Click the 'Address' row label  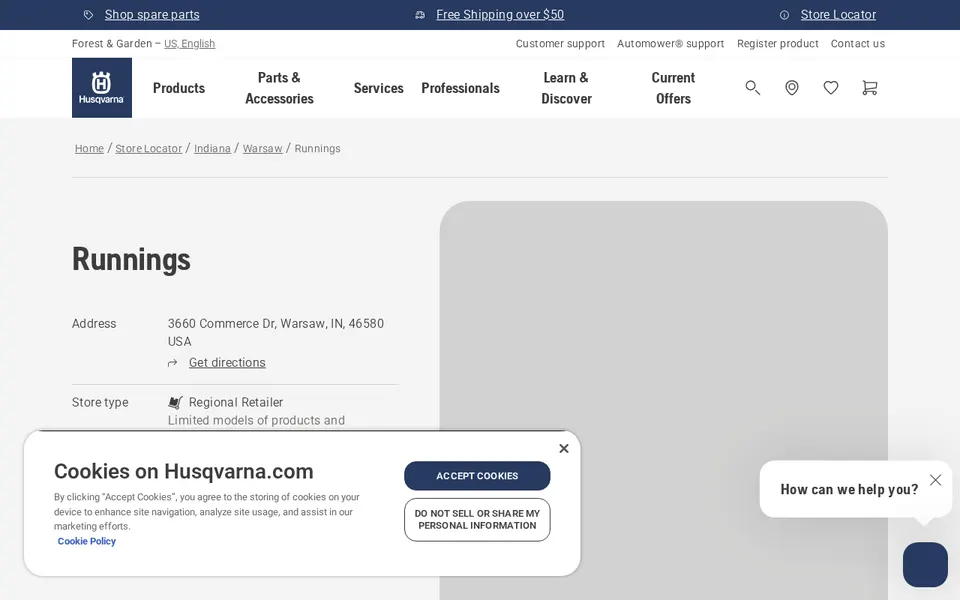pos(94,323)
